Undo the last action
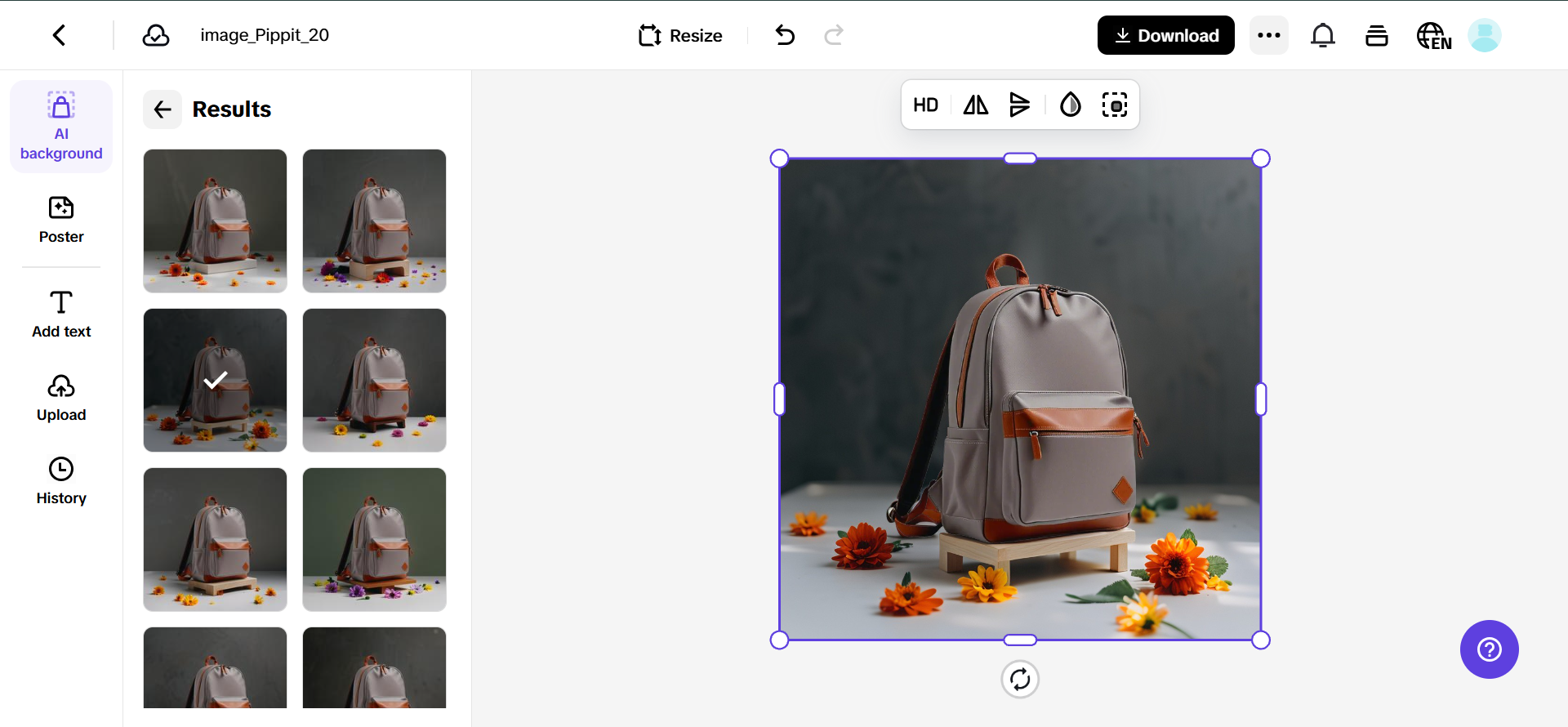Screen dimensions: 1568x727 point(785,35)
